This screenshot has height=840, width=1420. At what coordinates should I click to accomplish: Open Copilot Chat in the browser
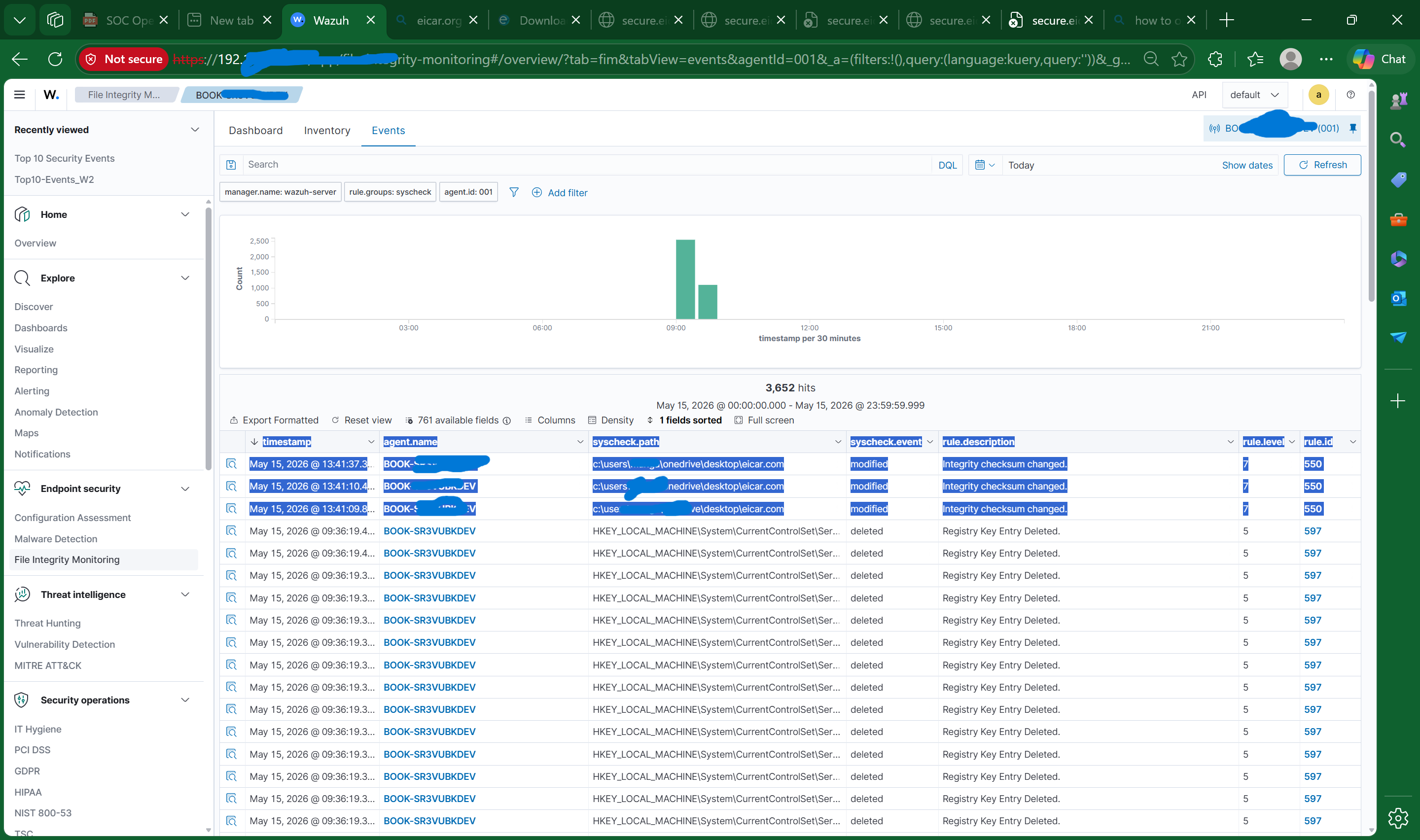[1380, 59]
